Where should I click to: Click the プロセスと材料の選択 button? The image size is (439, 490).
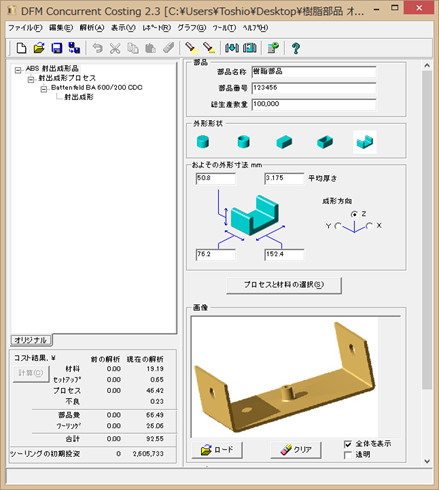pyautogui.click(x=284, y=285)
